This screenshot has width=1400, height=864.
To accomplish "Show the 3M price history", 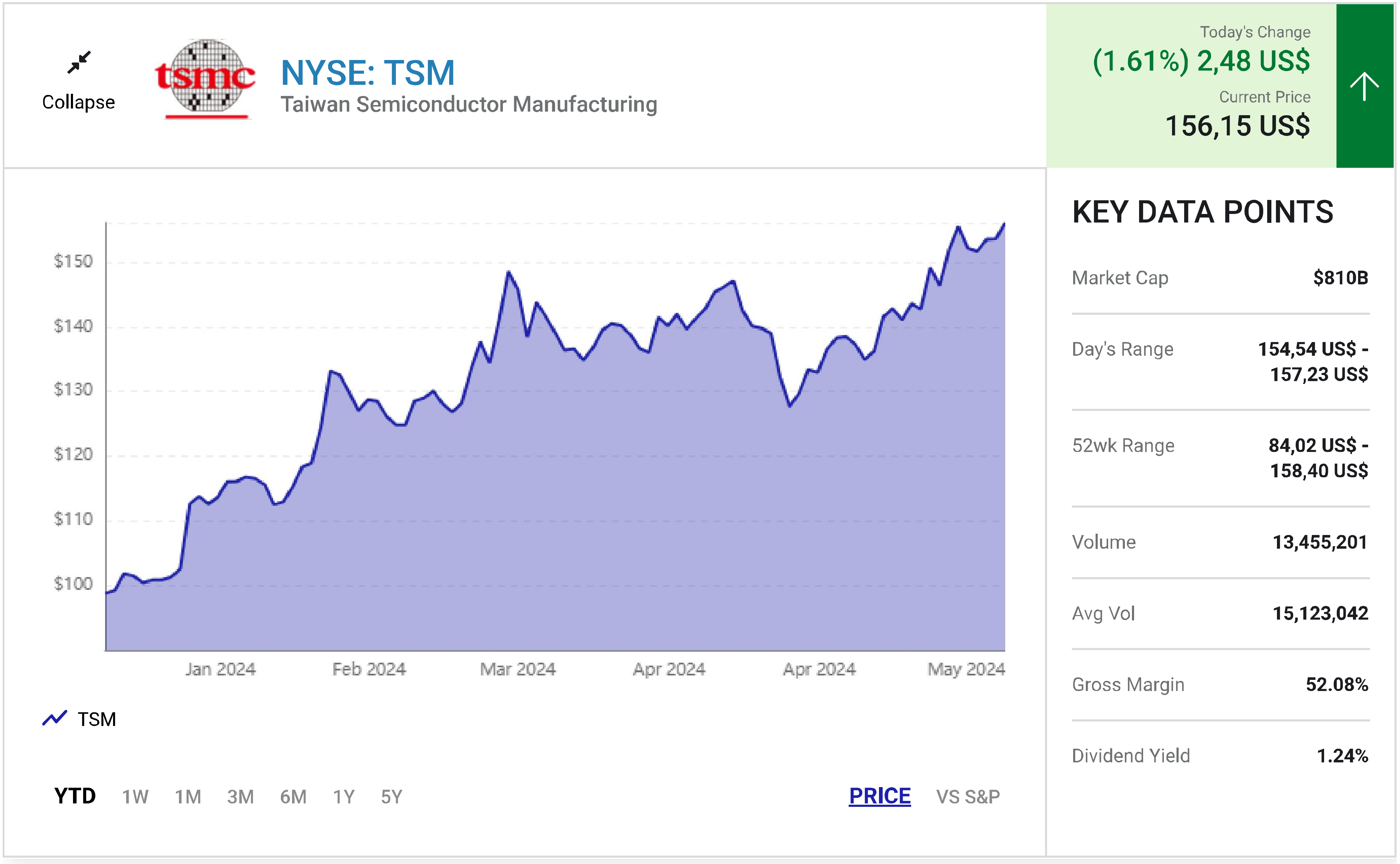I will click(x=240, y=797).
